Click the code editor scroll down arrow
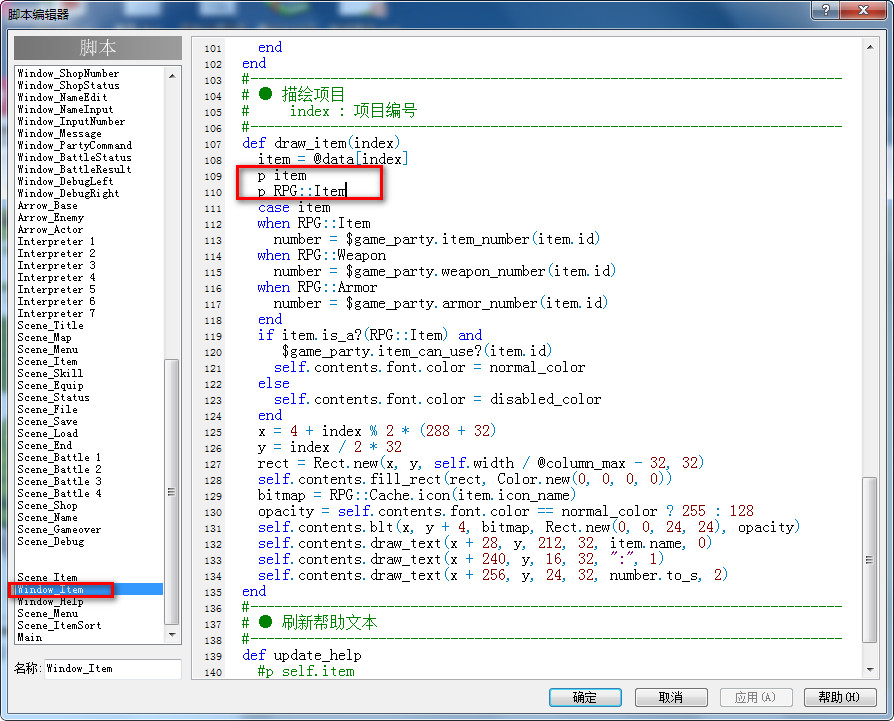Viewport: 894px width, 721px height. tap(869, 669)
